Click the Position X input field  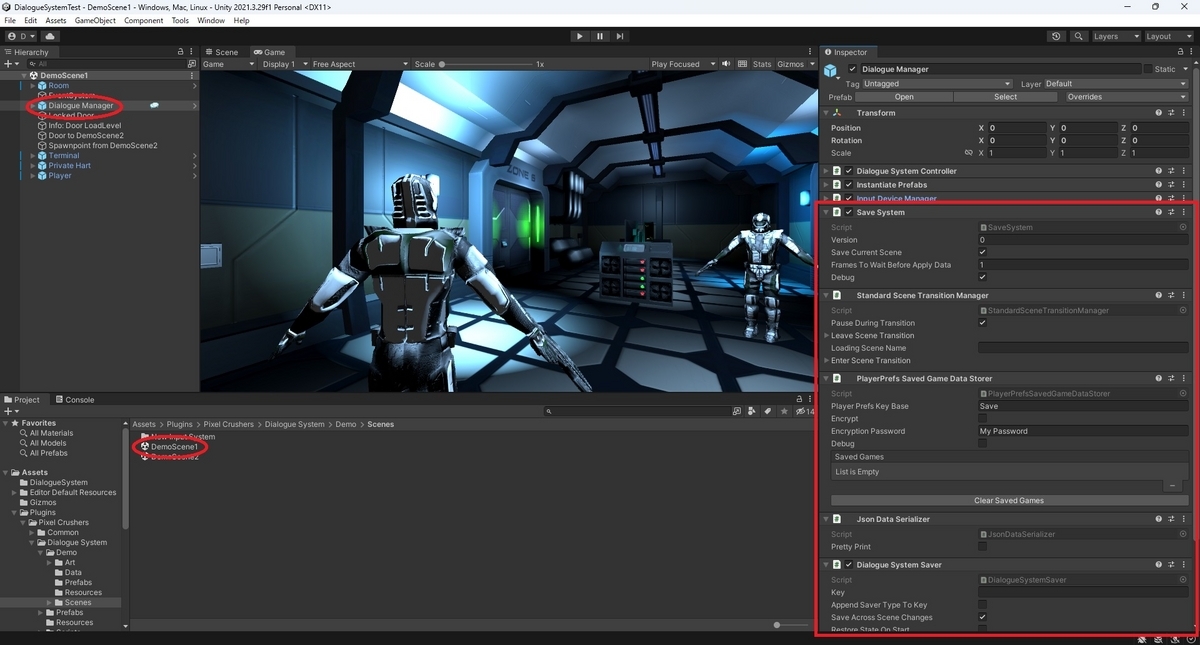click(1017, 128)
